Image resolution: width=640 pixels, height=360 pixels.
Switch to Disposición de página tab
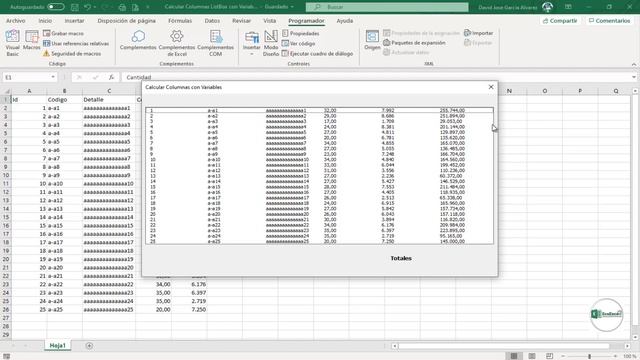(x=127, y=21)
